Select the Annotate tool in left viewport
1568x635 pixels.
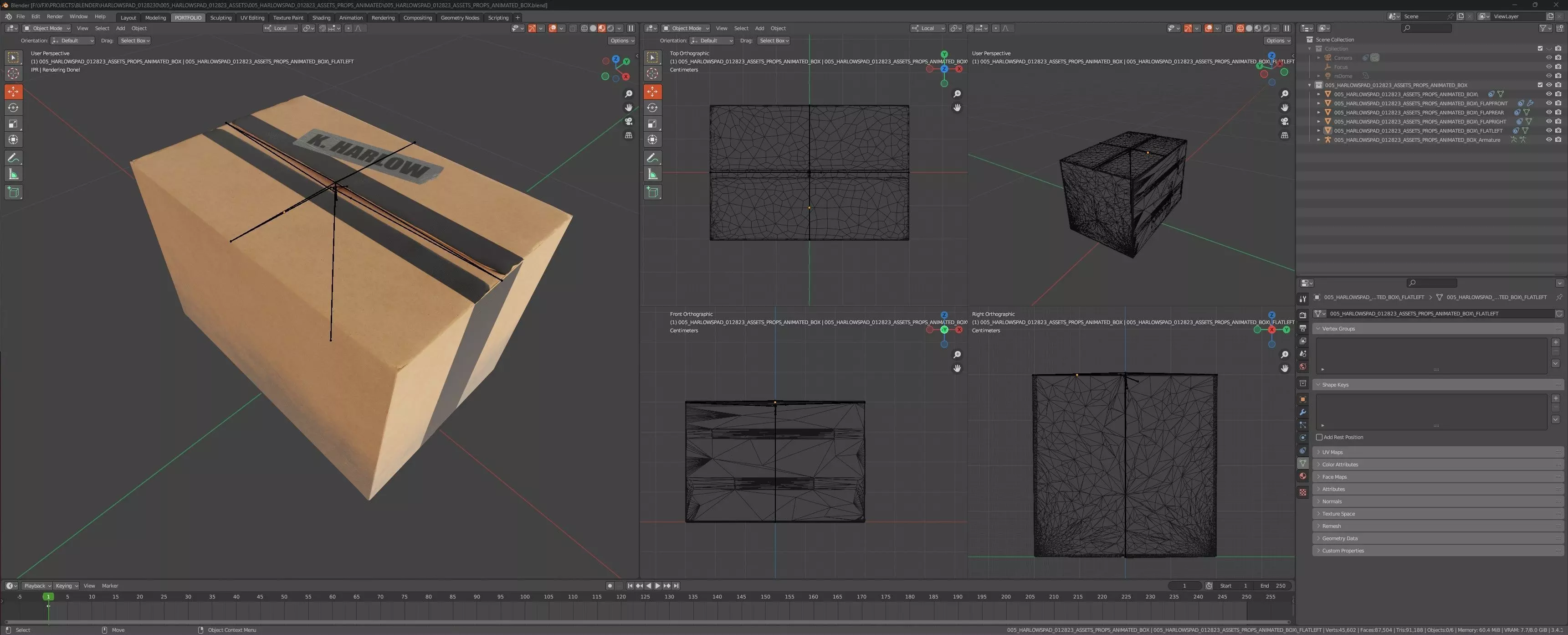click(x=13, y=158)
